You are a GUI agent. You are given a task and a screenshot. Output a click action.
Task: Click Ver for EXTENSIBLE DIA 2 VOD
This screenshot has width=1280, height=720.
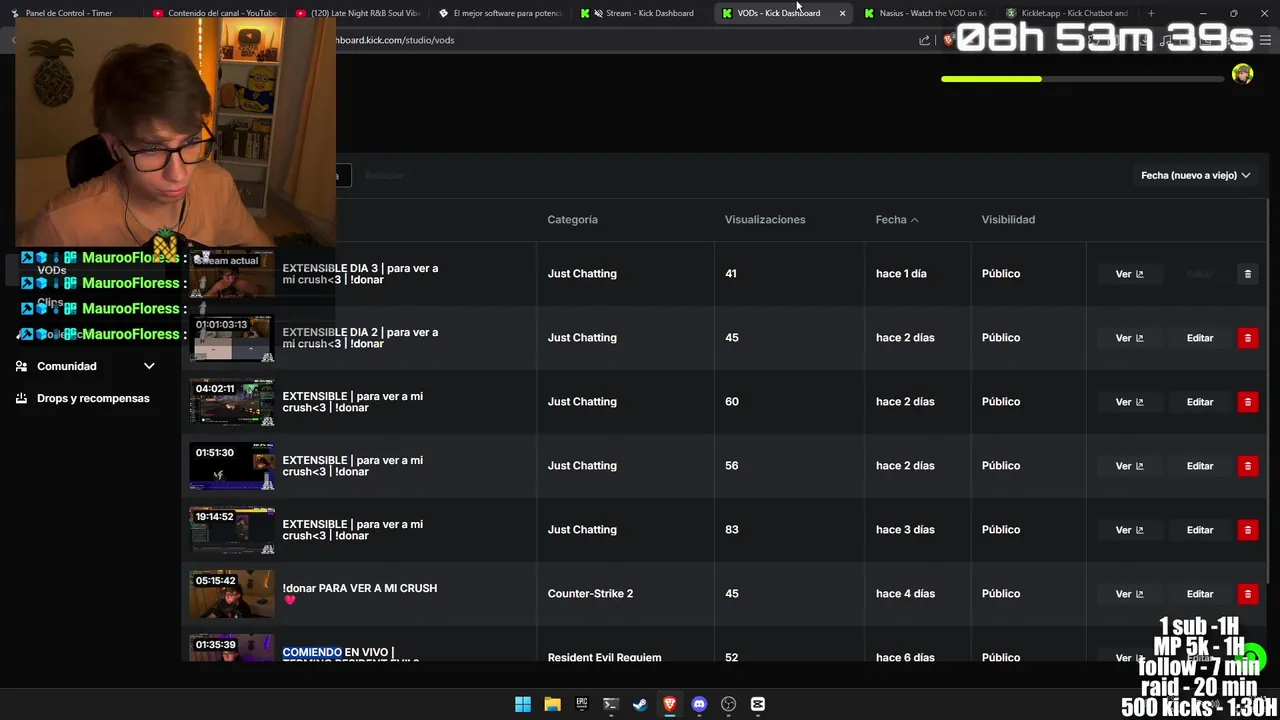pyautogui.click(x=1129, y=338)
